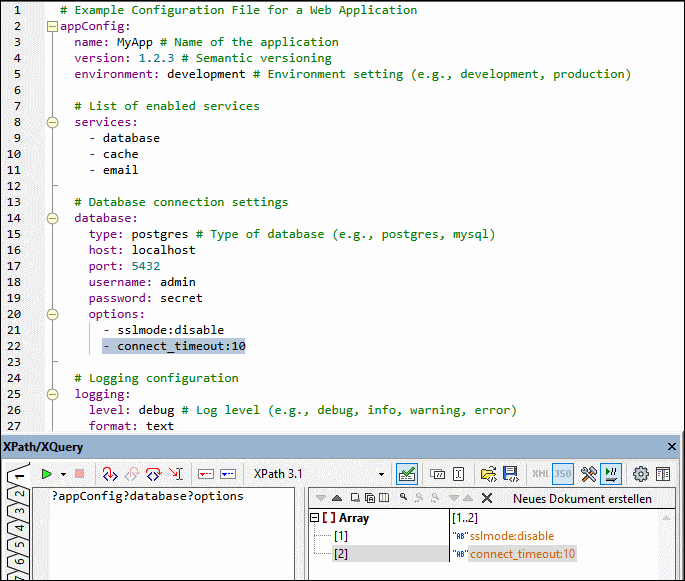Open the XPath 3.1 version dropdown

click(x=381, y=473)
